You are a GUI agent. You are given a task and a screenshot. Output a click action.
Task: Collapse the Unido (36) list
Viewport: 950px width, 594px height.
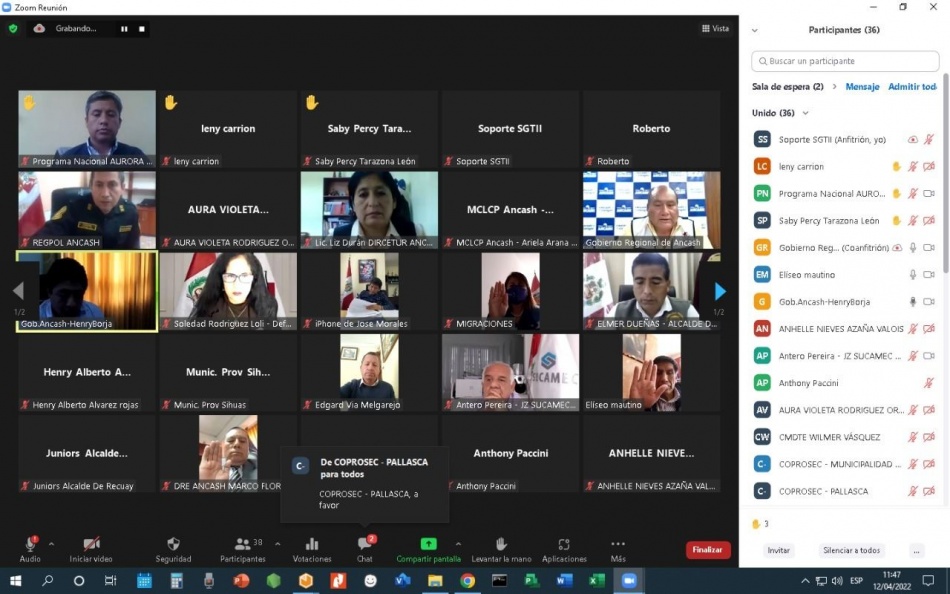point(806,113)
